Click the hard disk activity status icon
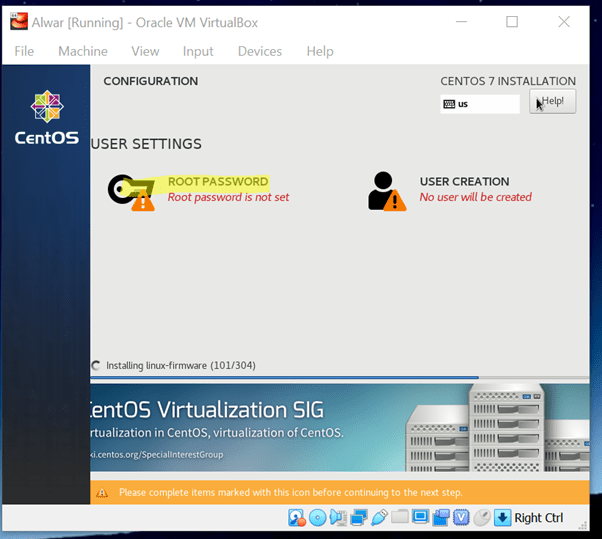The width and height of the screenshot is (602, 539). [x=297, y=517]
